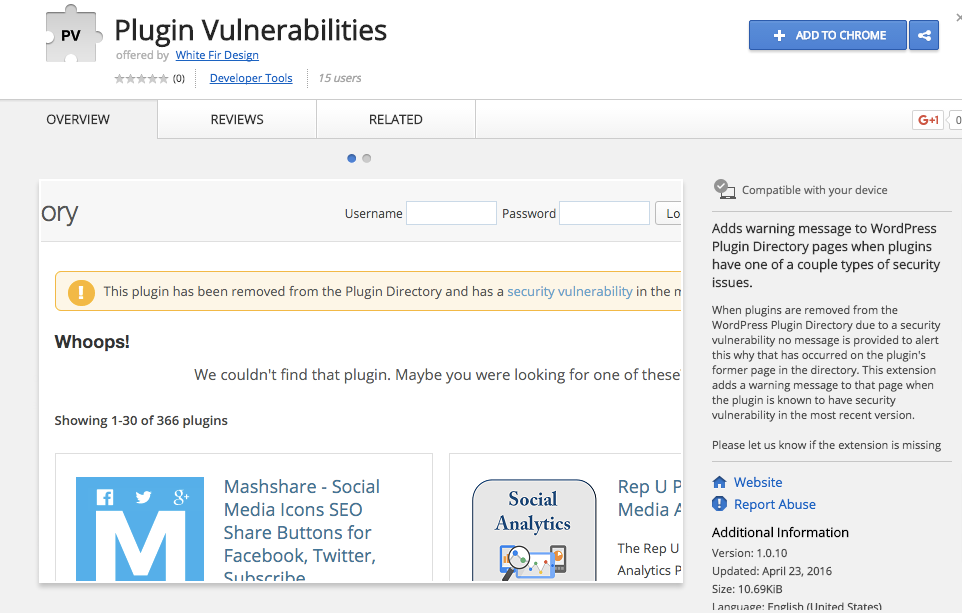Open the Website link

click(x=758, y=482)
